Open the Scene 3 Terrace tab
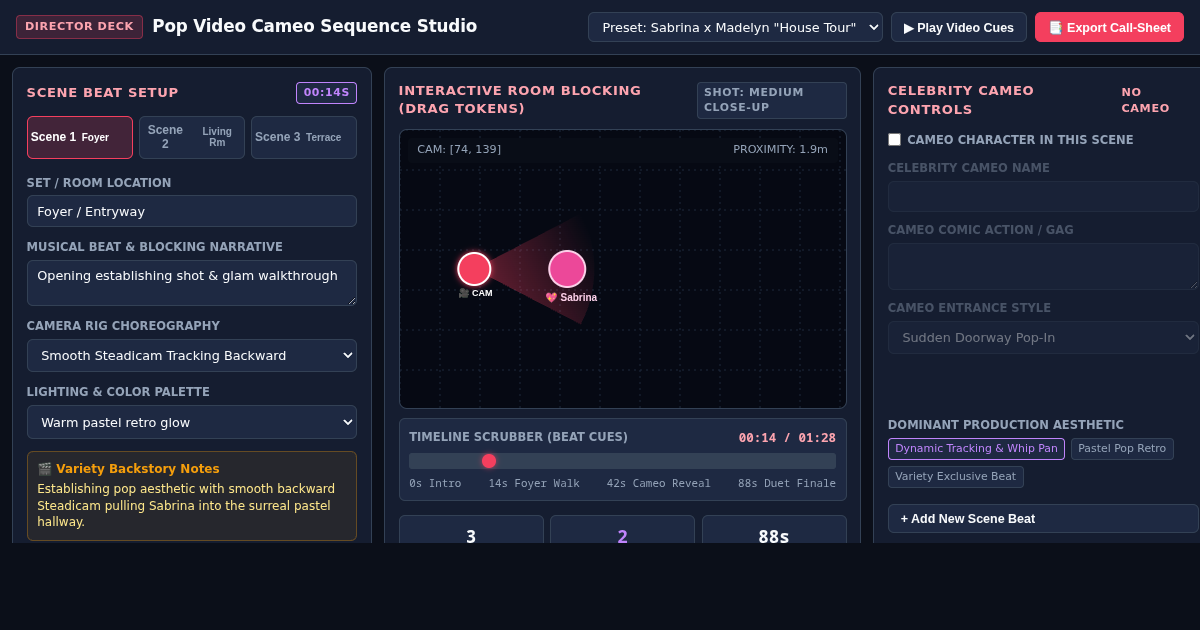1200x630 pixels. tap(304, 137)
